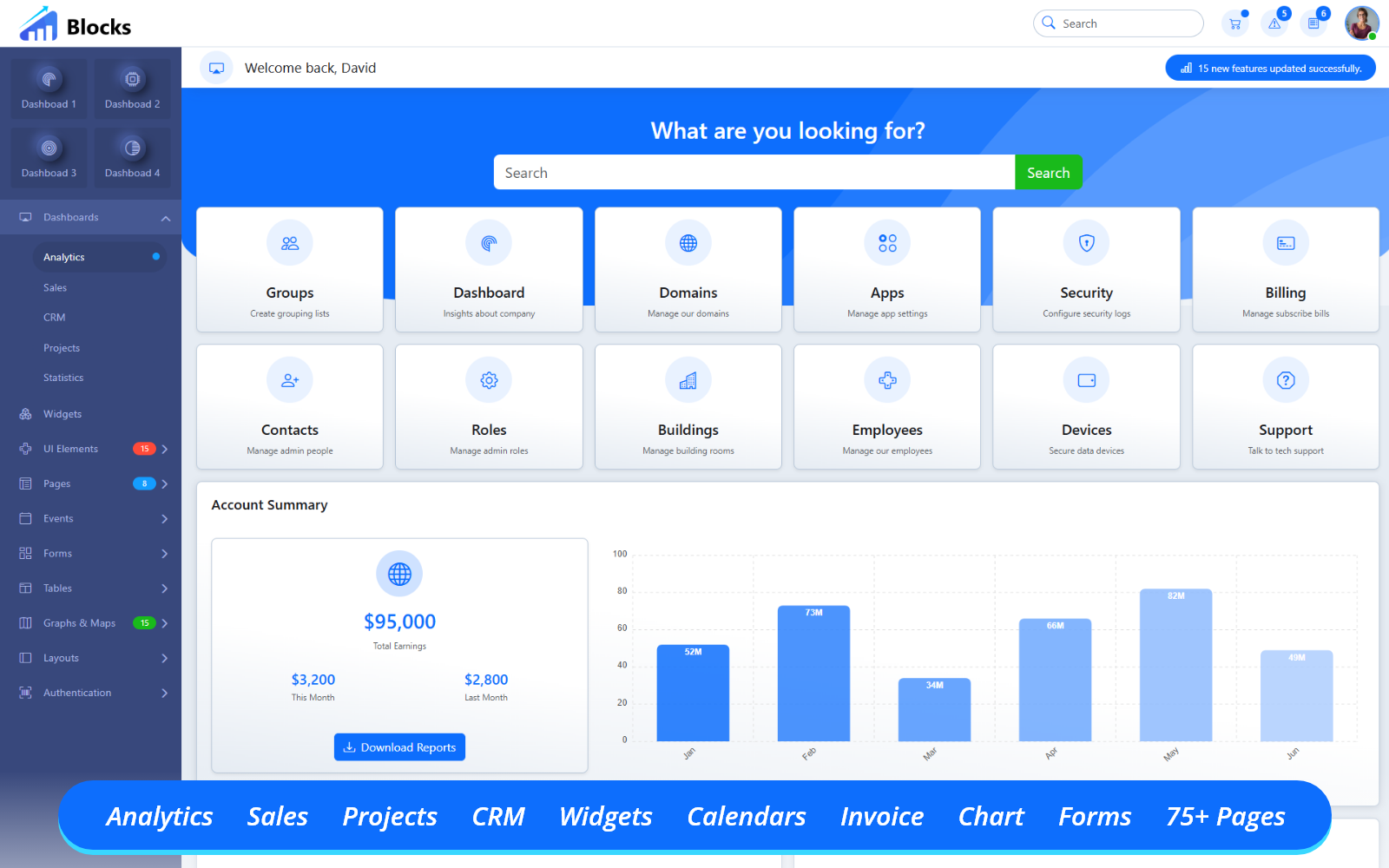The width and height of the screenshot is (1389, 868).
Task: Open the shopping cart icon
Action: tap(1234, 23)
